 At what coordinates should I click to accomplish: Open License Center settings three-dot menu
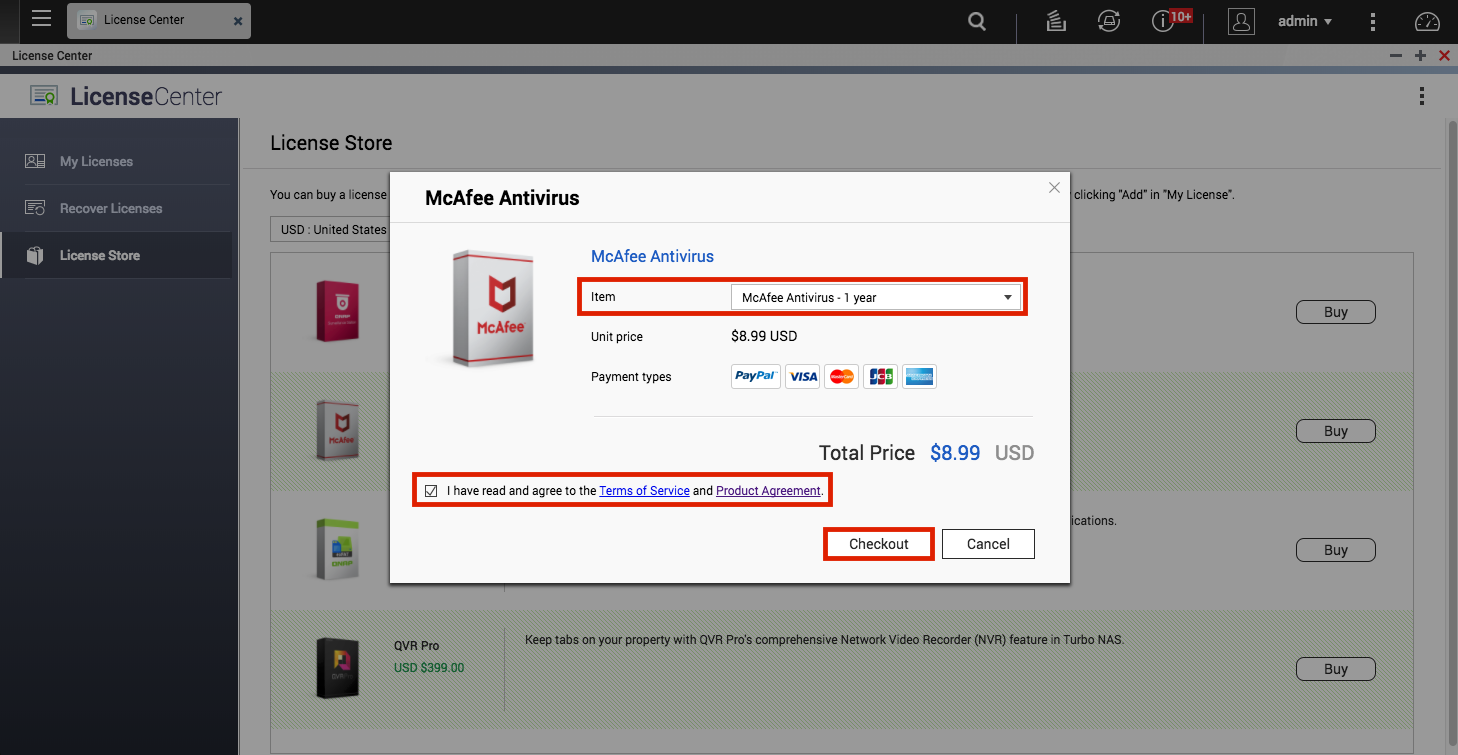coord(1421,96)
